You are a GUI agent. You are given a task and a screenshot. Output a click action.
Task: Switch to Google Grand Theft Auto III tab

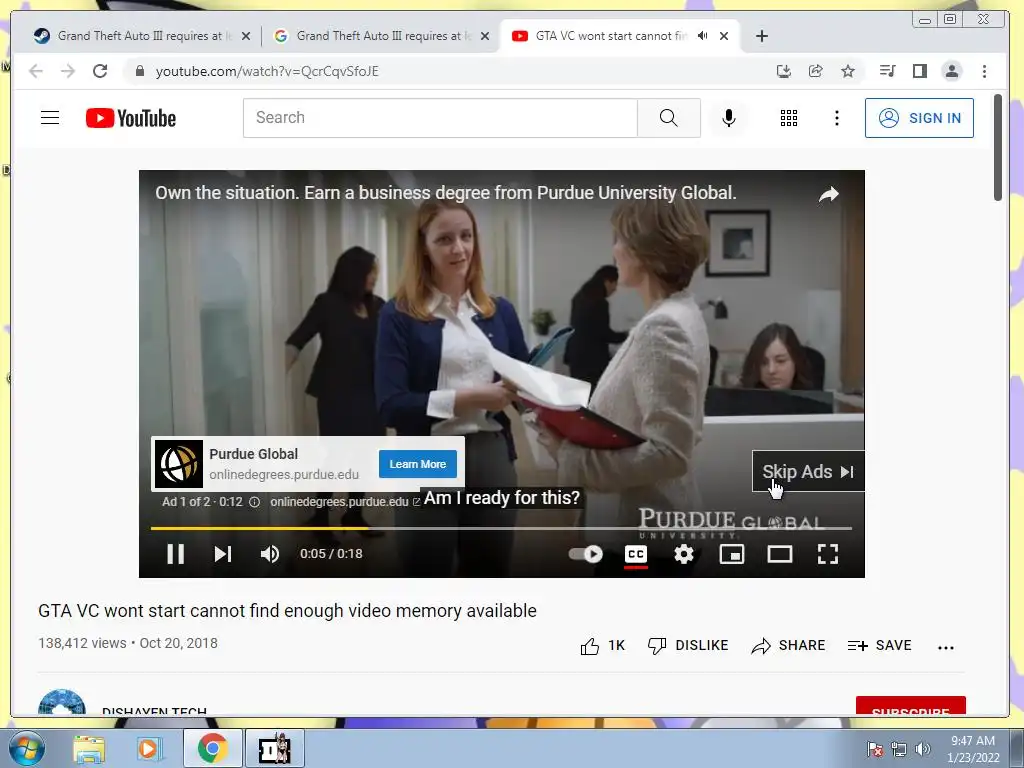[382, 36]
